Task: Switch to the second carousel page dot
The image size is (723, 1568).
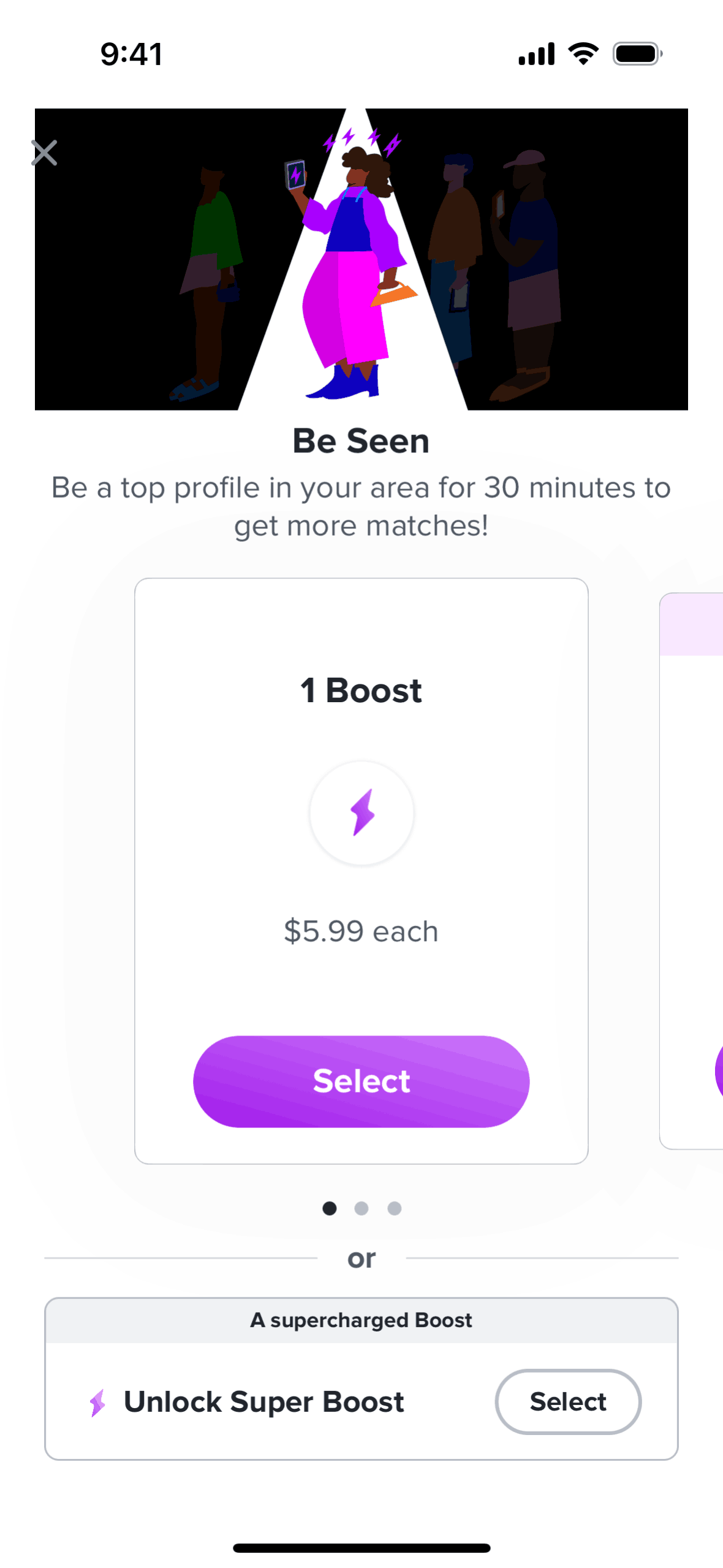Action: tap(362, 1208)
